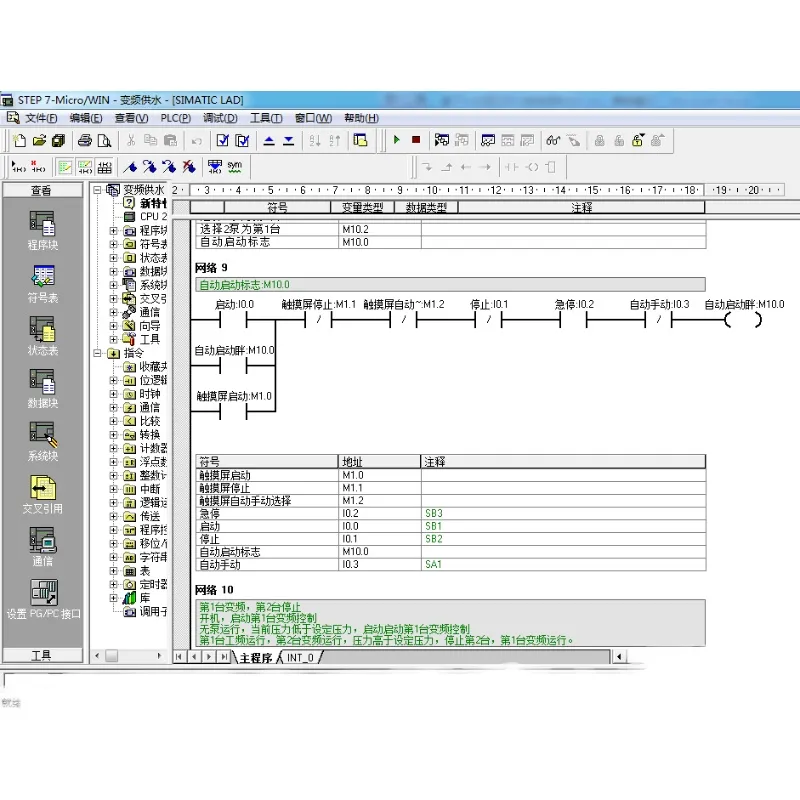The width and height of the screenshot is (800, 800).
Task: Expand the 位逻辑 instruction folder
Action: coord(113,380)
